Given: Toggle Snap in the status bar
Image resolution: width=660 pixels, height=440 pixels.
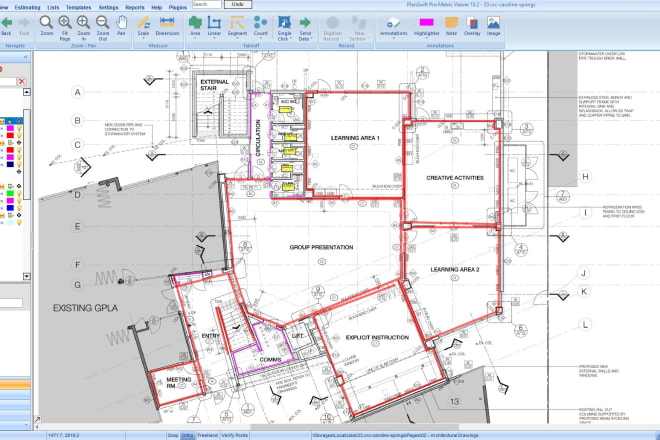Looking at the screenshot, I should [173, 435].
